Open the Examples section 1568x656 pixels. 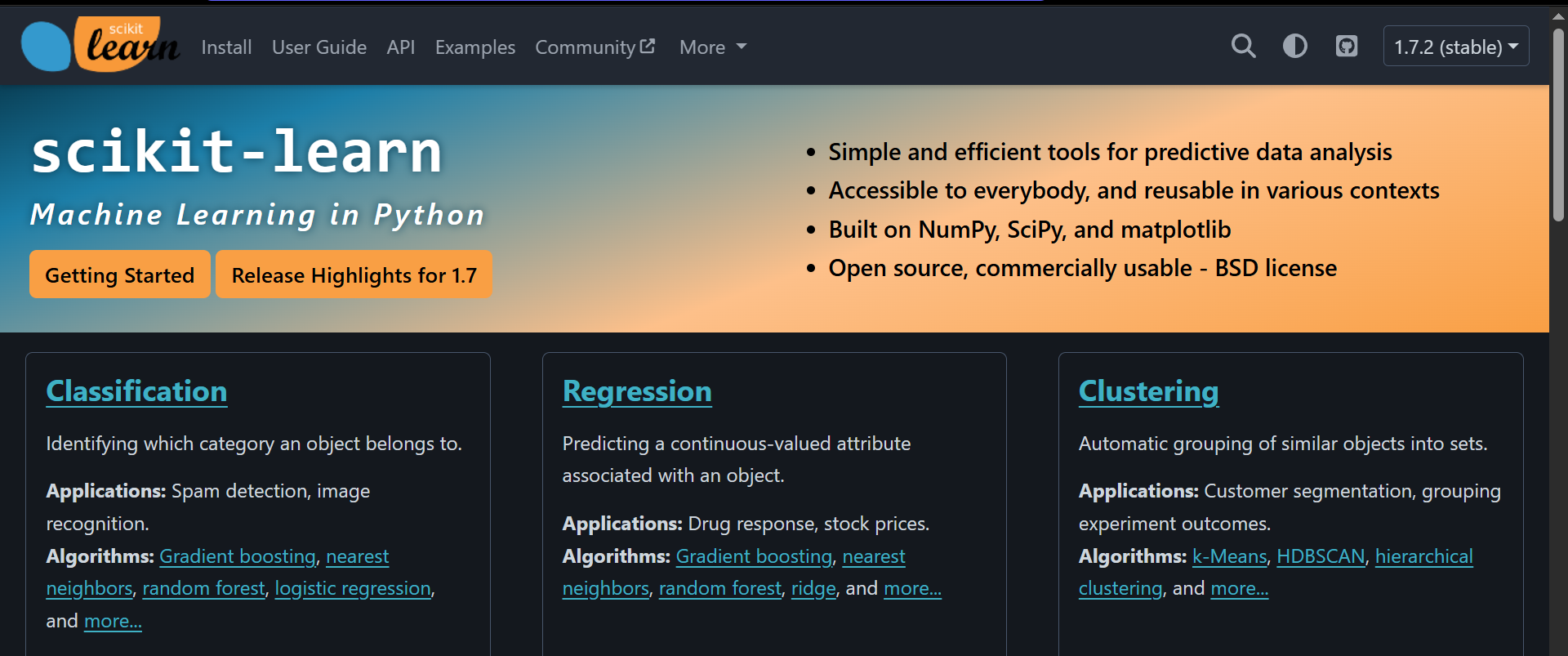pos(474,47)
